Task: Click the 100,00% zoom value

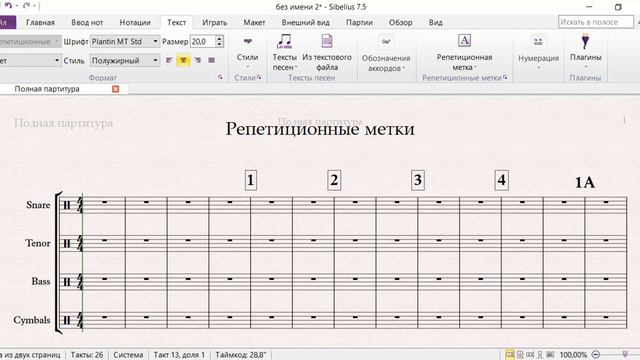Action: click(x=573, y=355)
